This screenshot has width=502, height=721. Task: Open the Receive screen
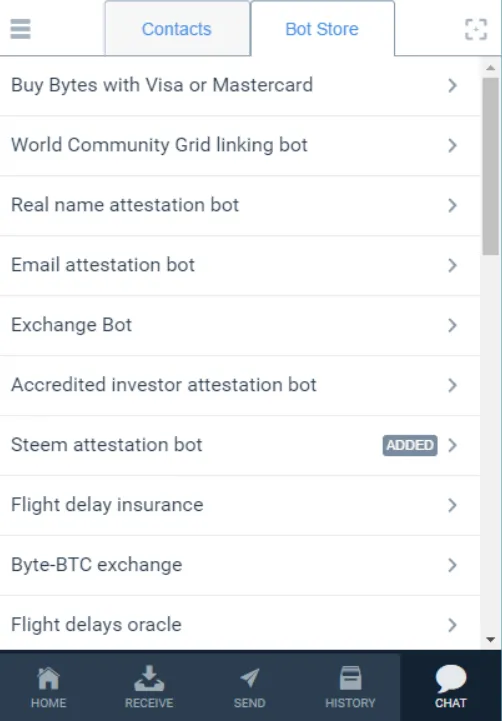[x=149, y=687]
